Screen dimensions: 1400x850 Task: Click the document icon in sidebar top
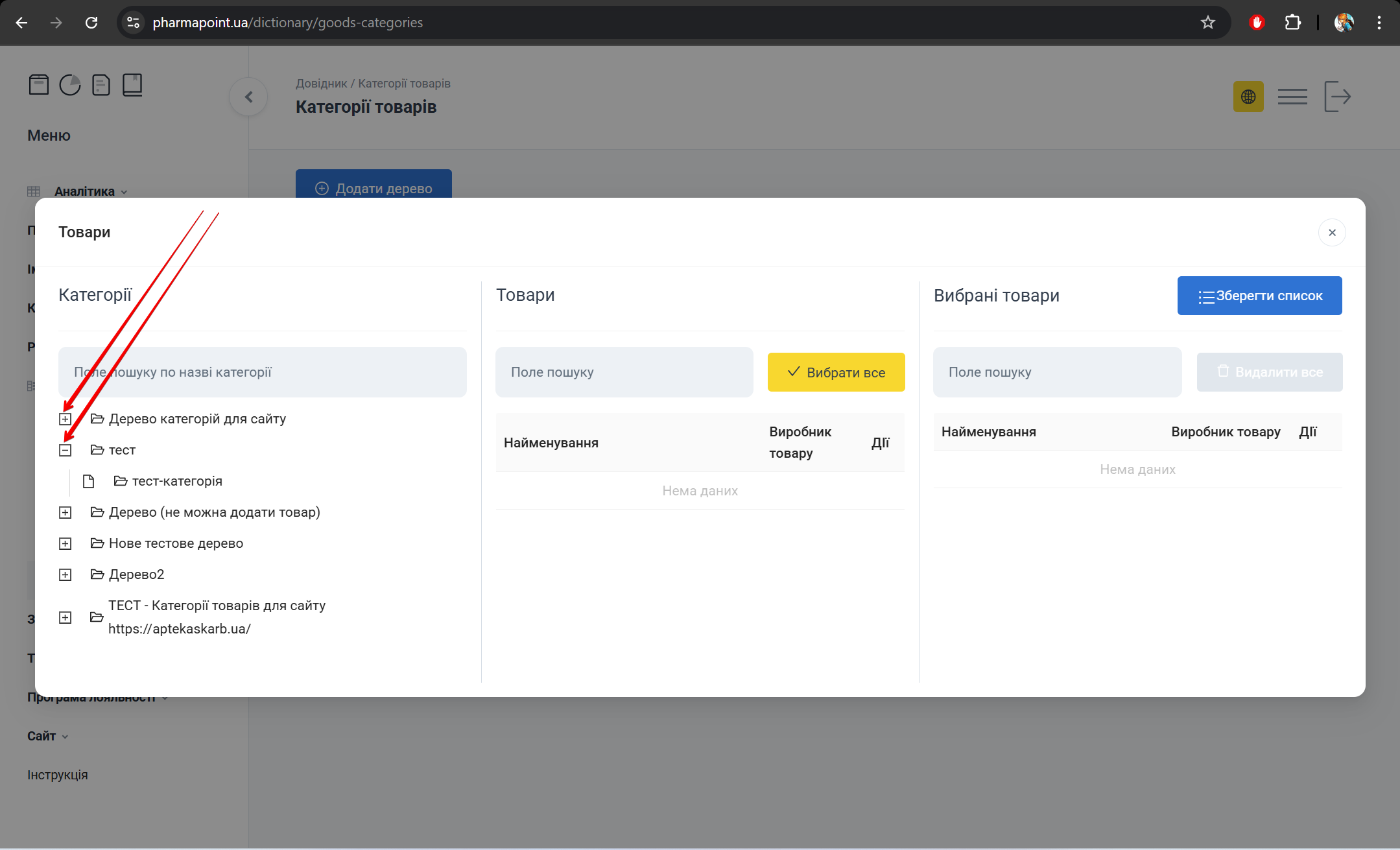point(101,85)
